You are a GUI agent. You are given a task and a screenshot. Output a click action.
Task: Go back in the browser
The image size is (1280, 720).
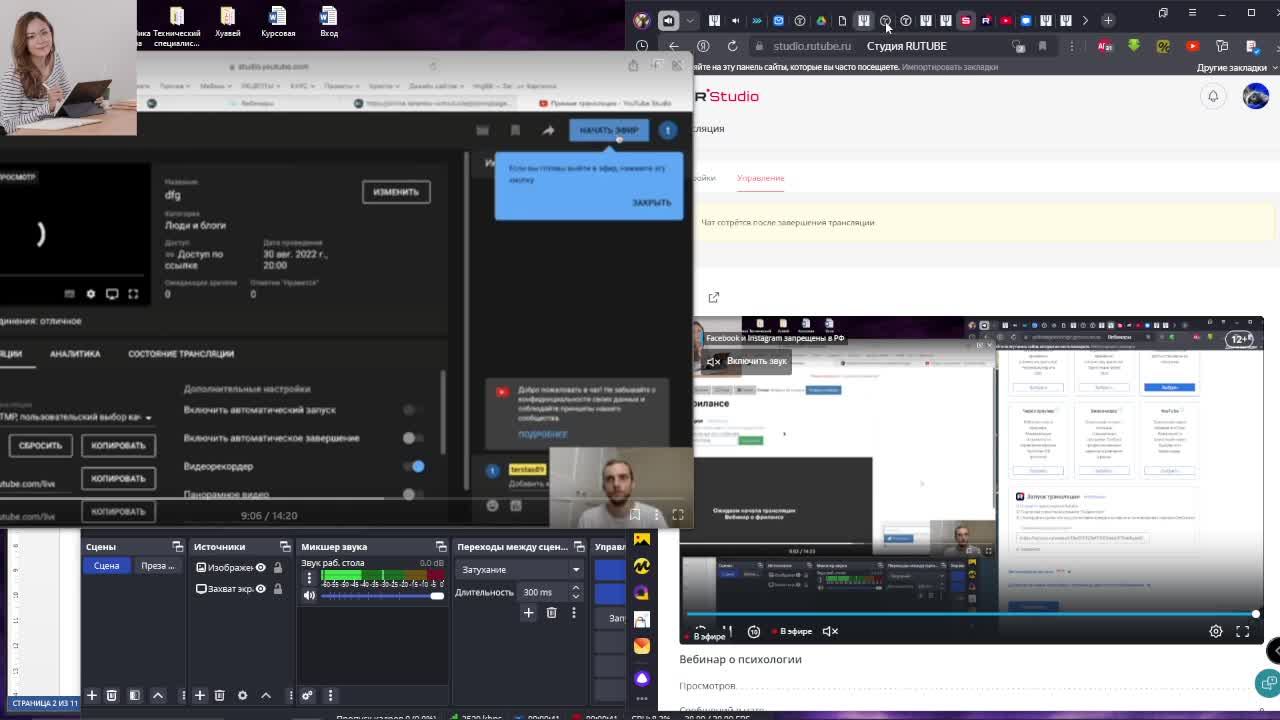674,46
